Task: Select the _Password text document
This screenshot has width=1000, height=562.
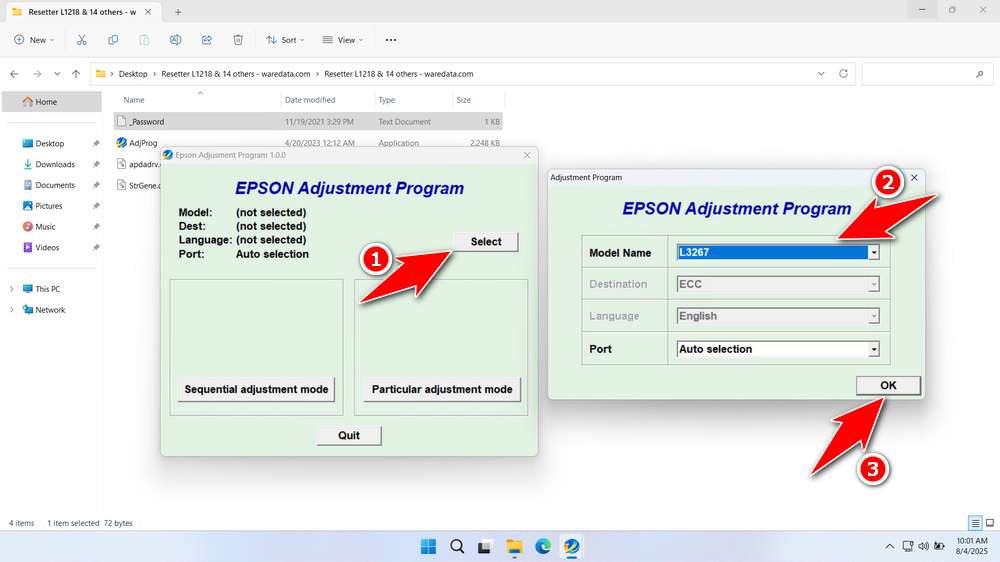Action: pos(308,121)
